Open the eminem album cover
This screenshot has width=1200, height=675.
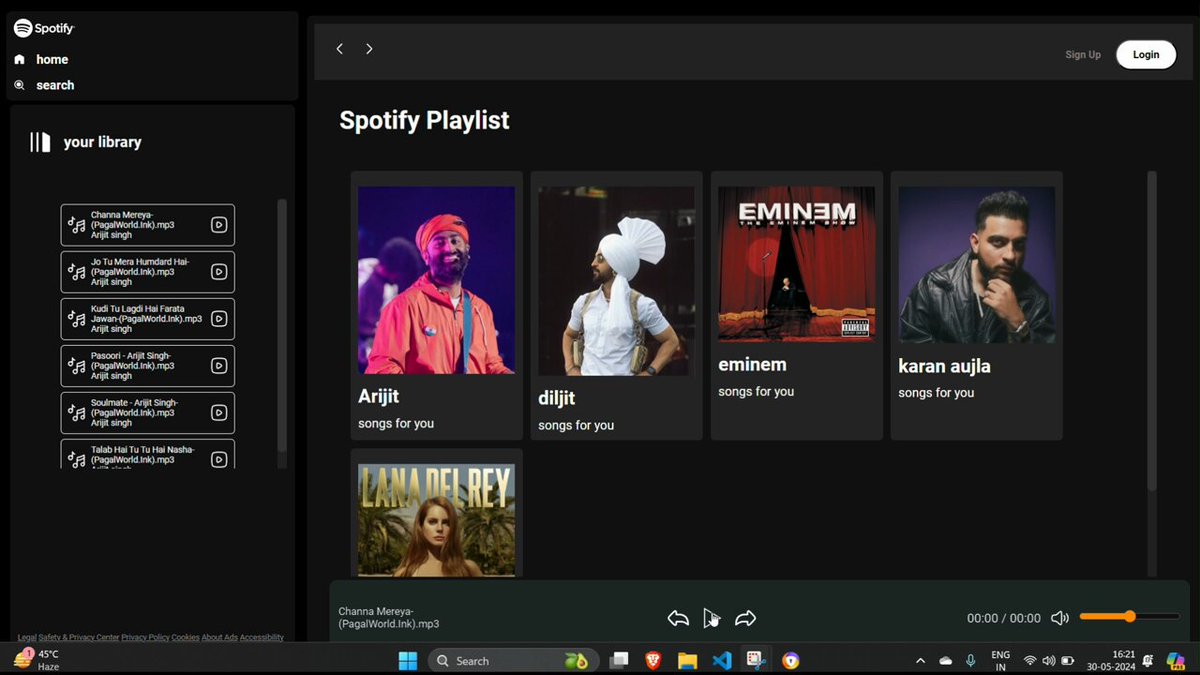point(797,264)
